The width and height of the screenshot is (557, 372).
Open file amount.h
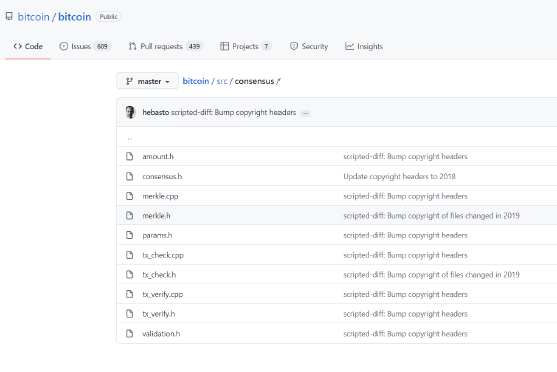click(158, 156)
